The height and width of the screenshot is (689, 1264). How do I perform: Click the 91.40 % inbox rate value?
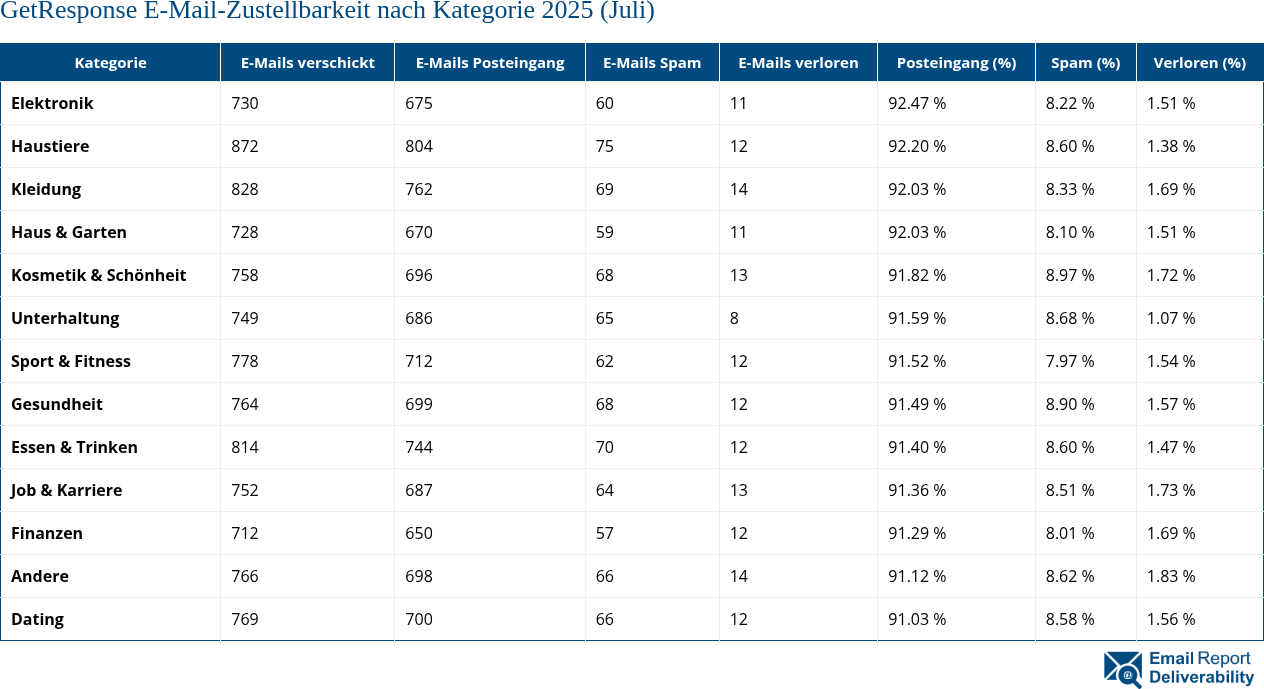click(x=917, y=447)
